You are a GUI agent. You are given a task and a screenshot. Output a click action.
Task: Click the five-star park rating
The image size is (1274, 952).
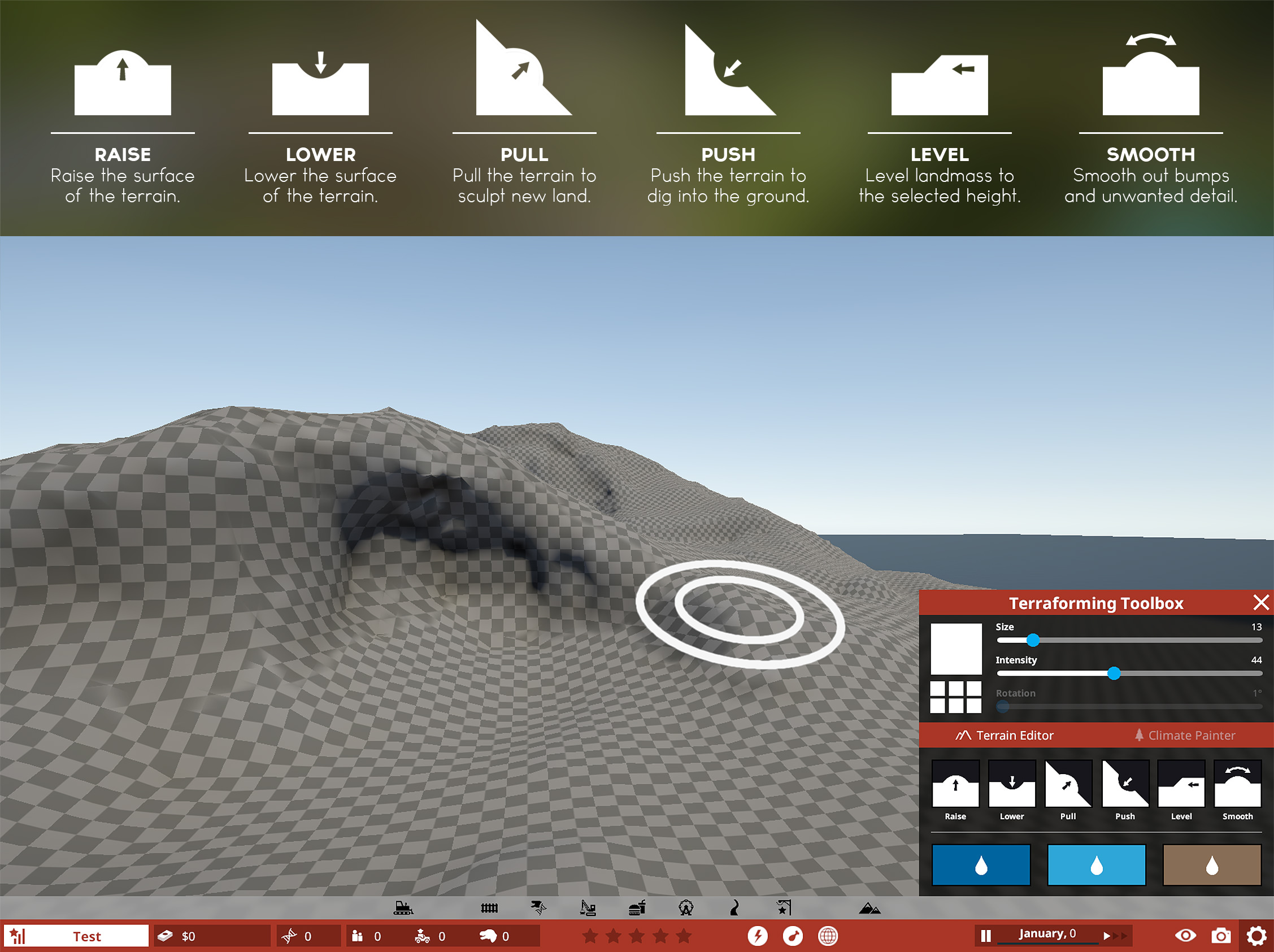[x=636, y=936]
